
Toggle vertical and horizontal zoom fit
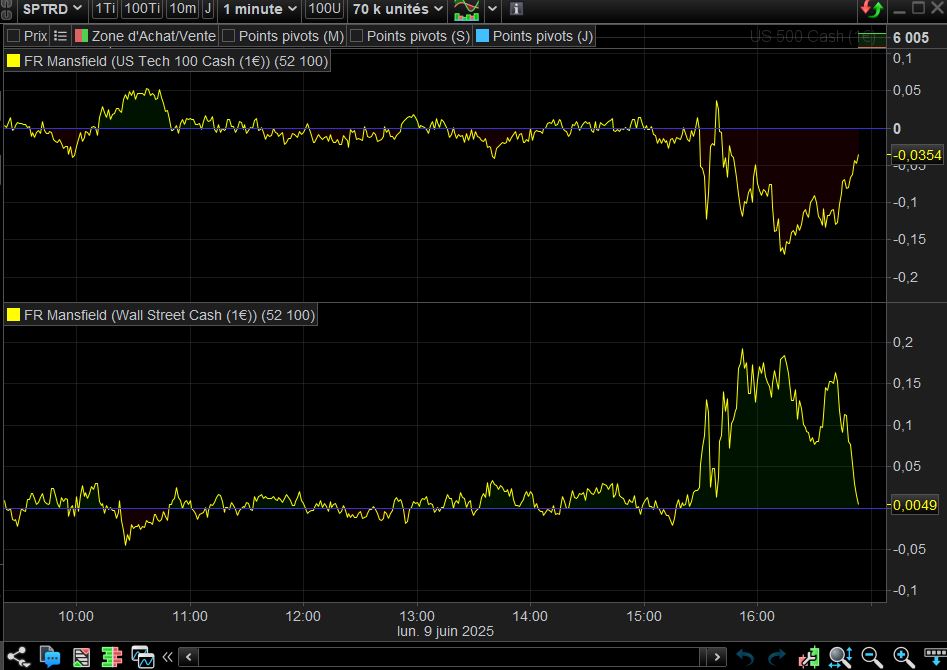[840, 657]
